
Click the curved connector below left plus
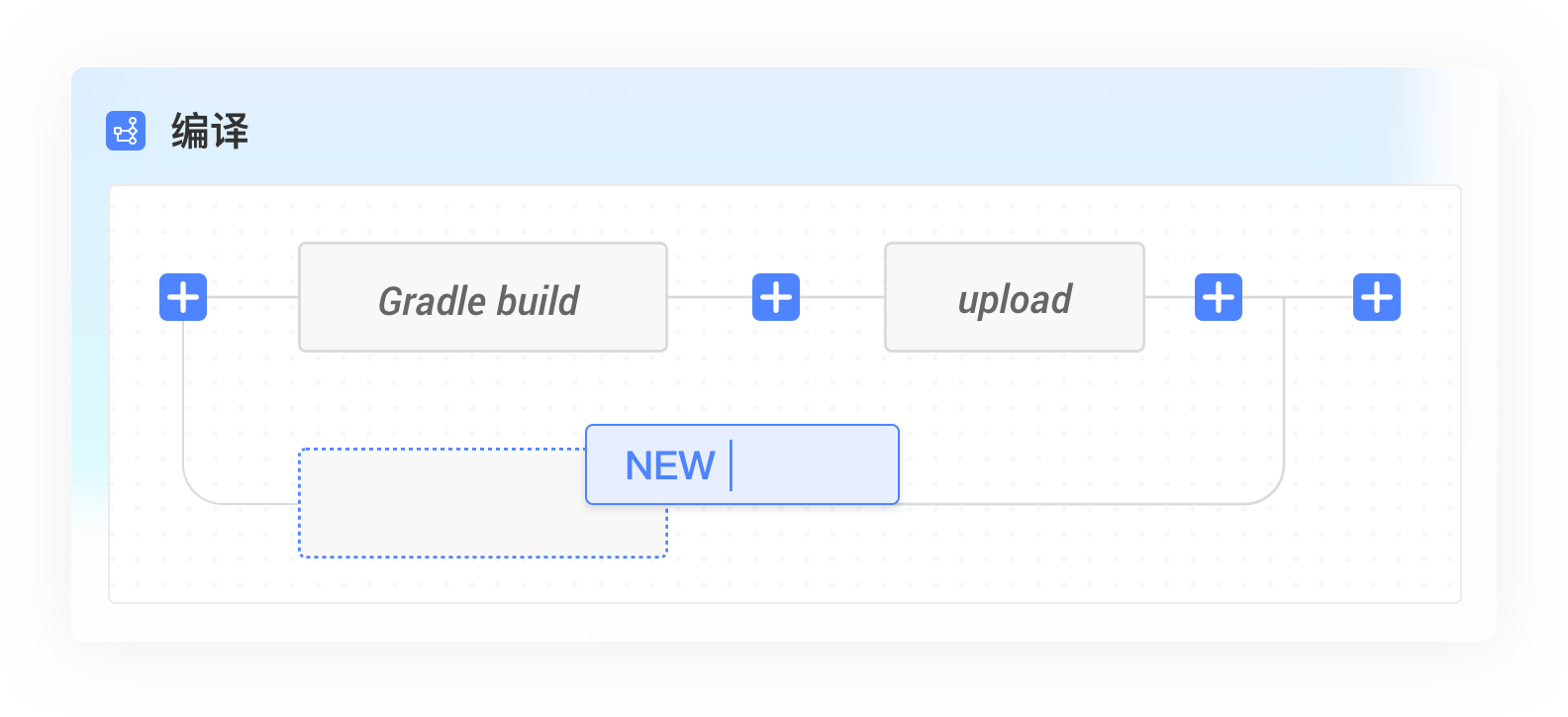tap(198, 489)
